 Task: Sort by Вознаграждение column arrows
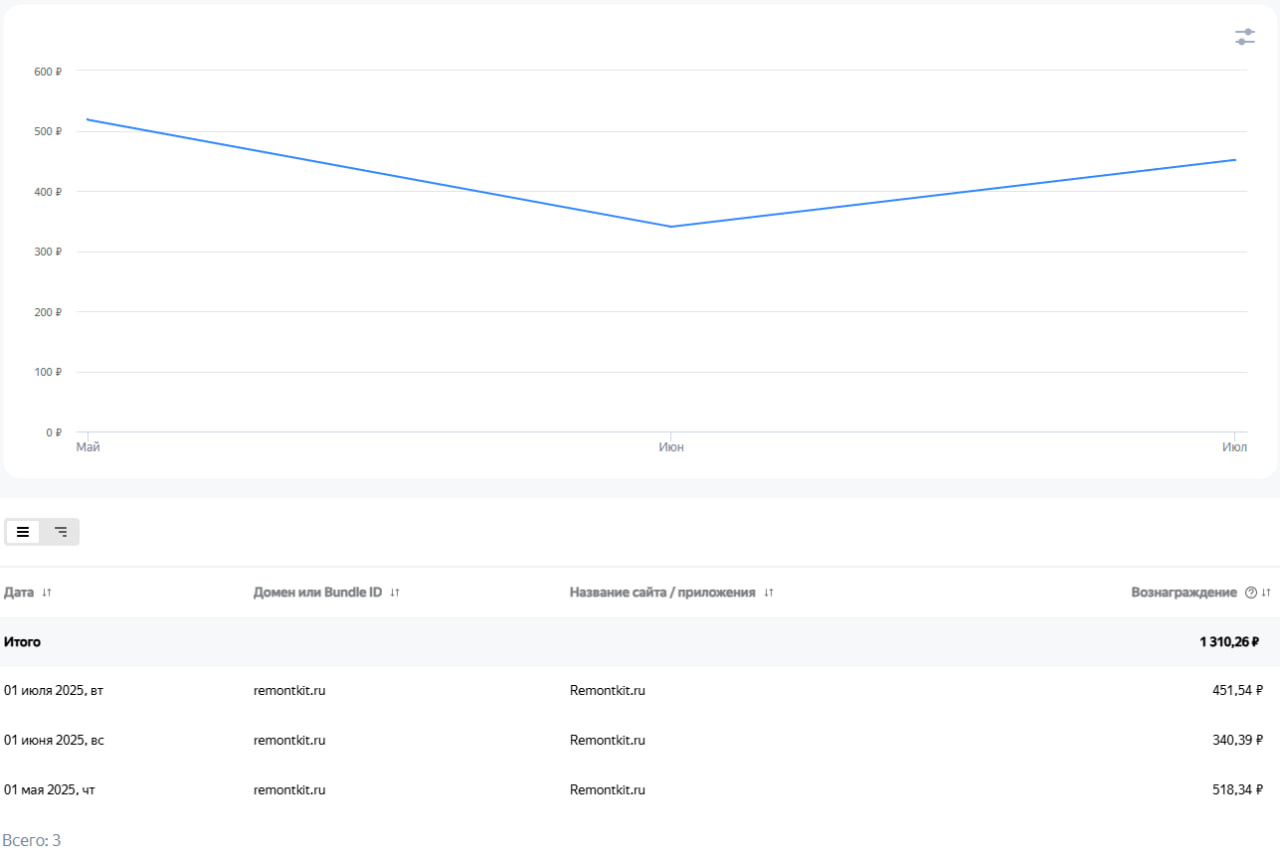[x=1267, y=593]
